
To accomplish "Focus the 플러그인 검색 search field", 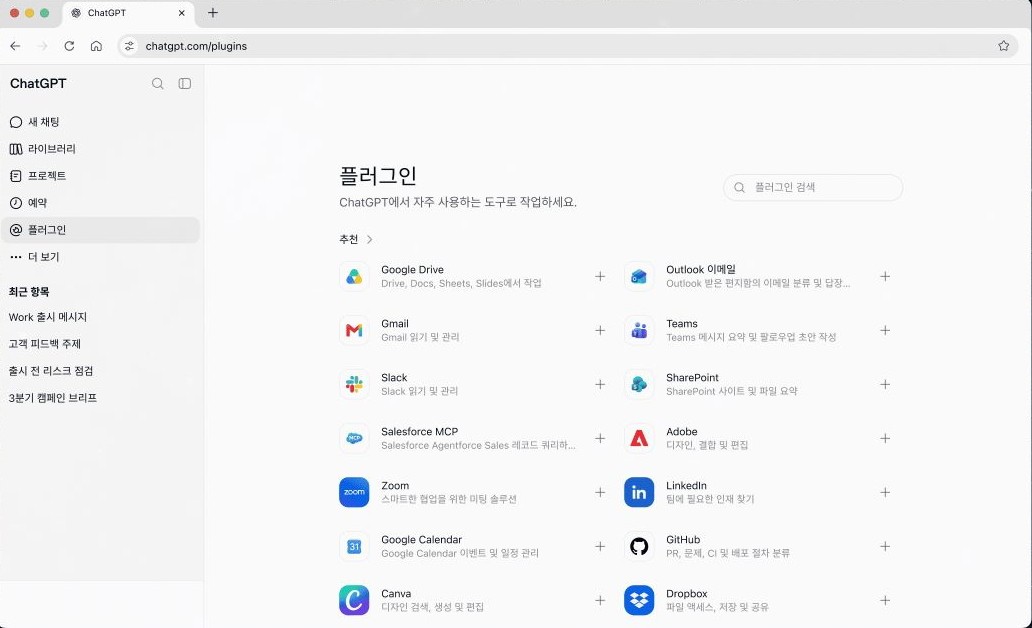I will (x=813, y=188).
